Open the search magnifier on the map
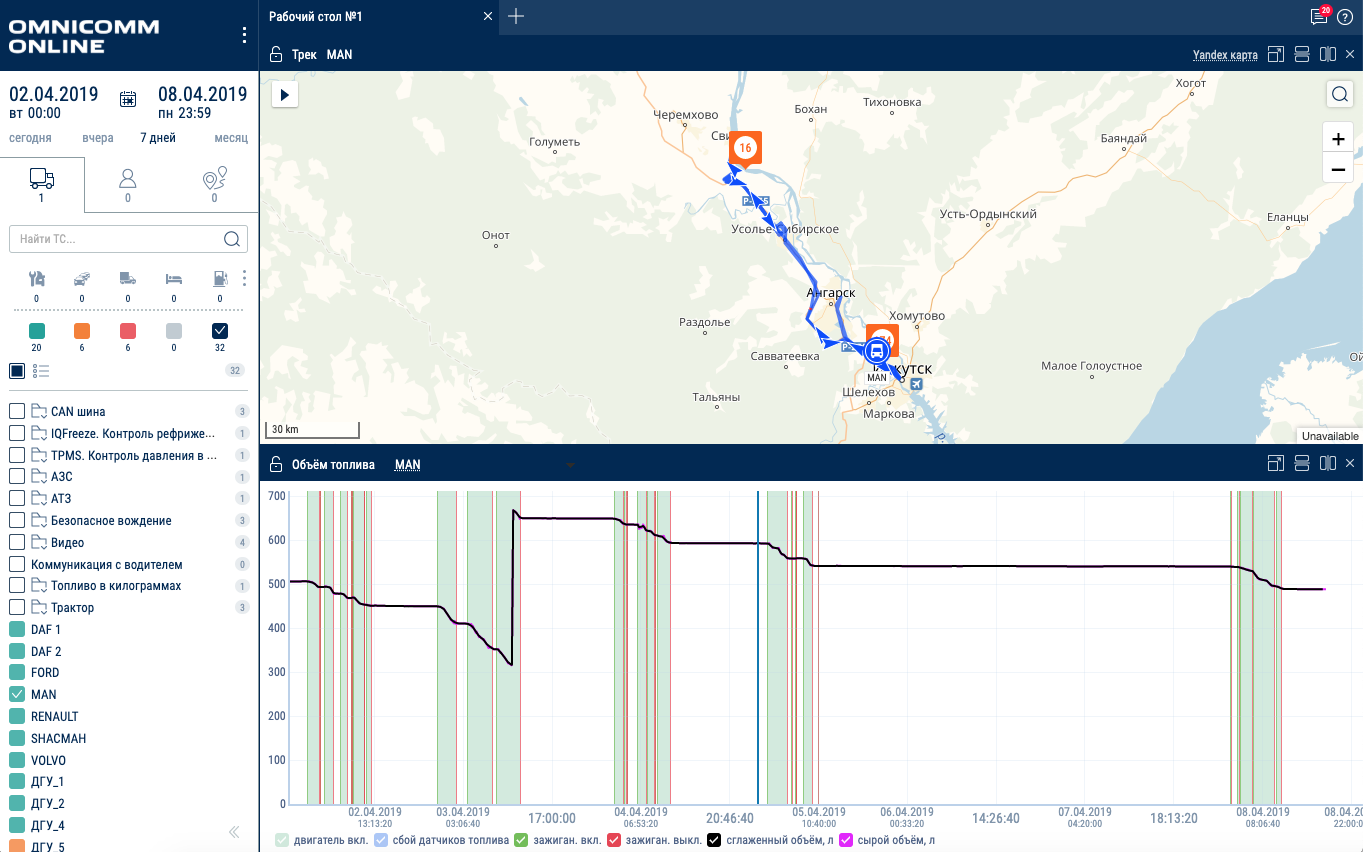This screenshot has height=852, width=1363. point(1339,94)
